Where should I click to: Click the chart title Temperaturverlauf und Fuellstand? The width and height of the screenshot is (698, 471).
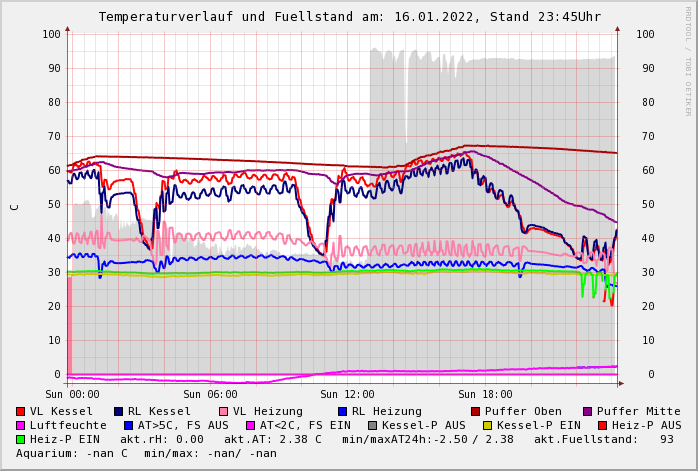click(349, 17)
